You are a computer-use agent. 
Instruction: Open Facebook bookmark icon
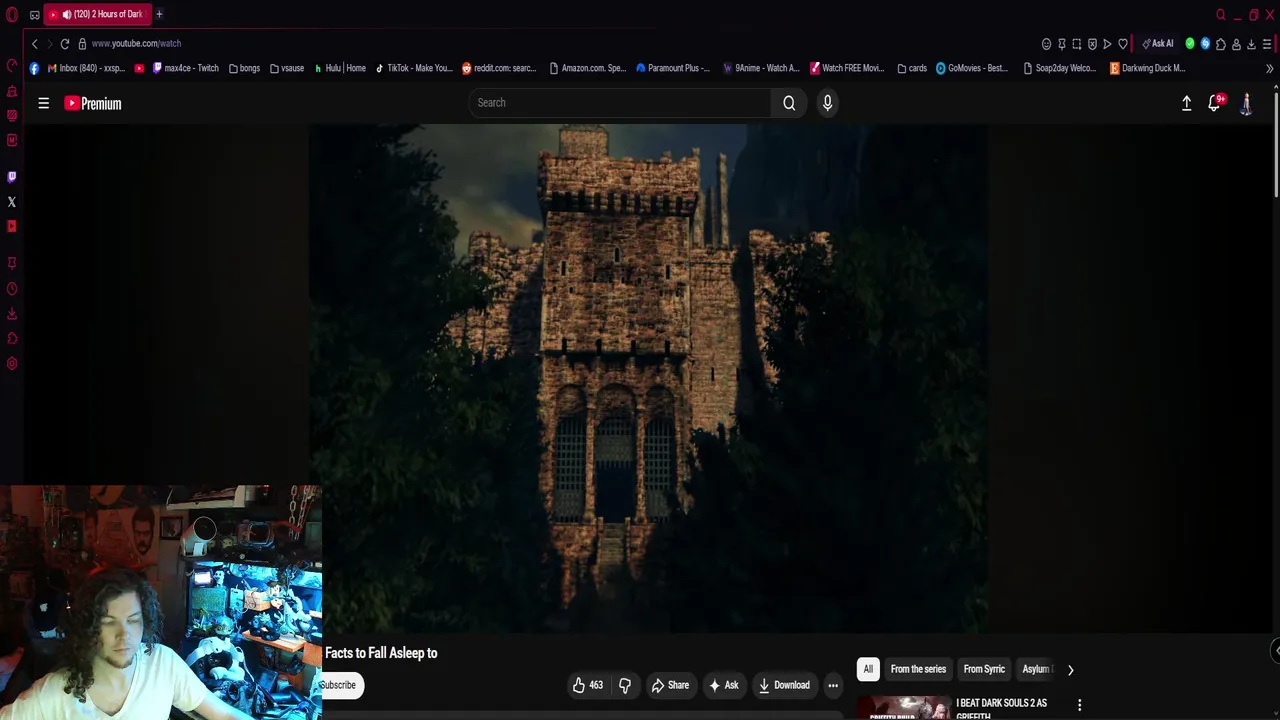tap(34, 68)
